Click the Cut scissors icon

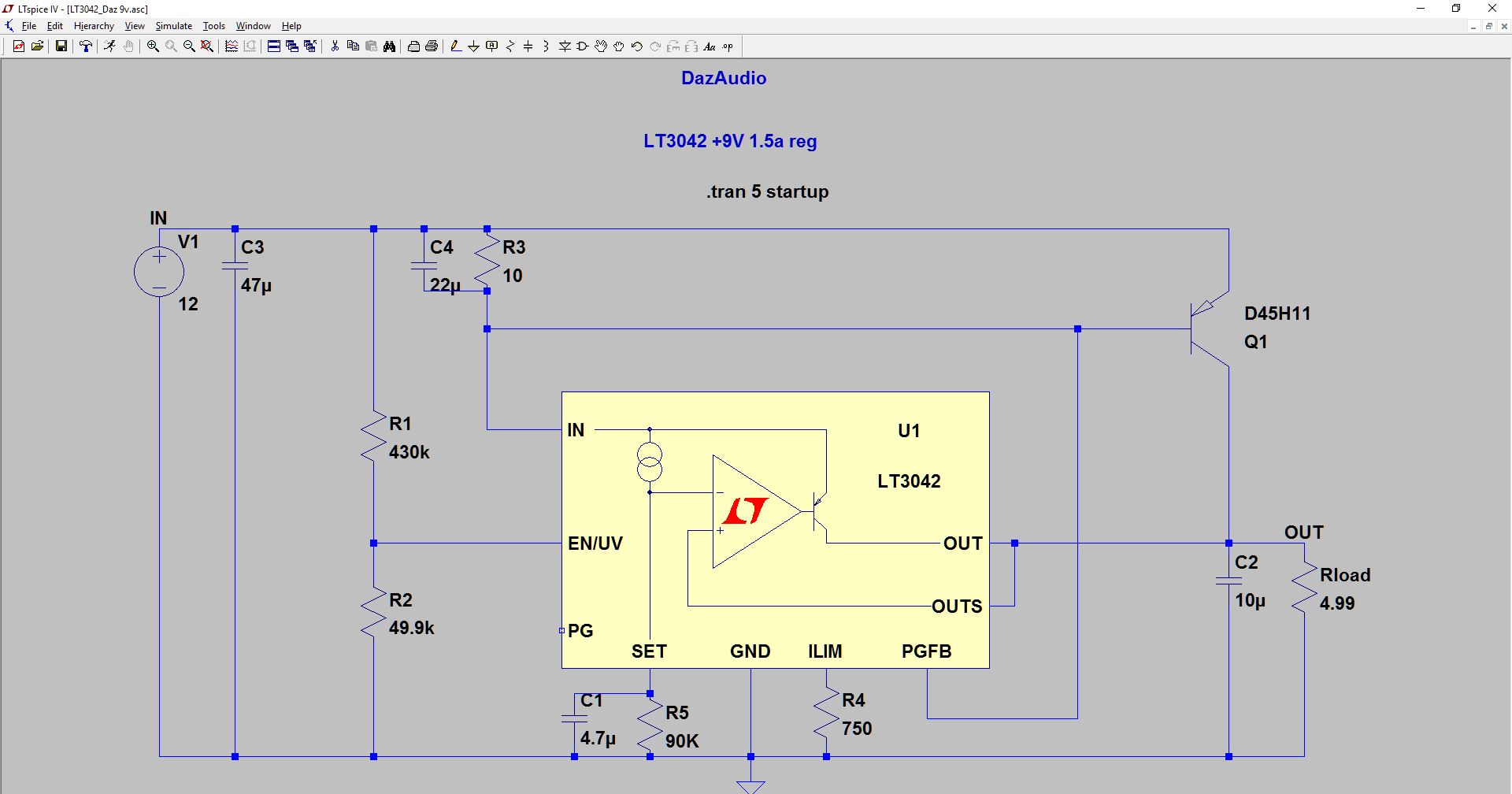(335, 46)
